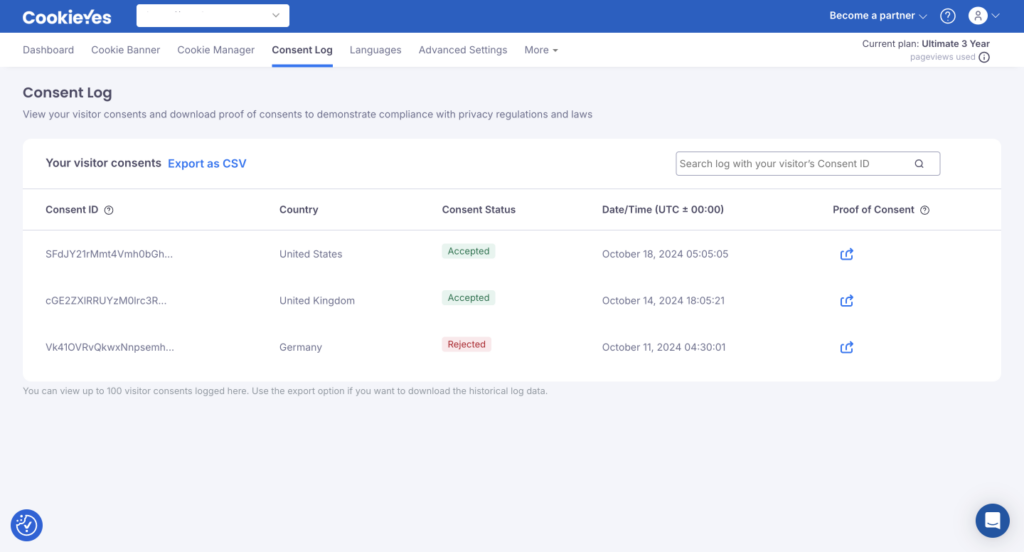Click the pageviews used info icon
The height and width of the screenshot is (552, 1024).
click(x=984, y=58)
